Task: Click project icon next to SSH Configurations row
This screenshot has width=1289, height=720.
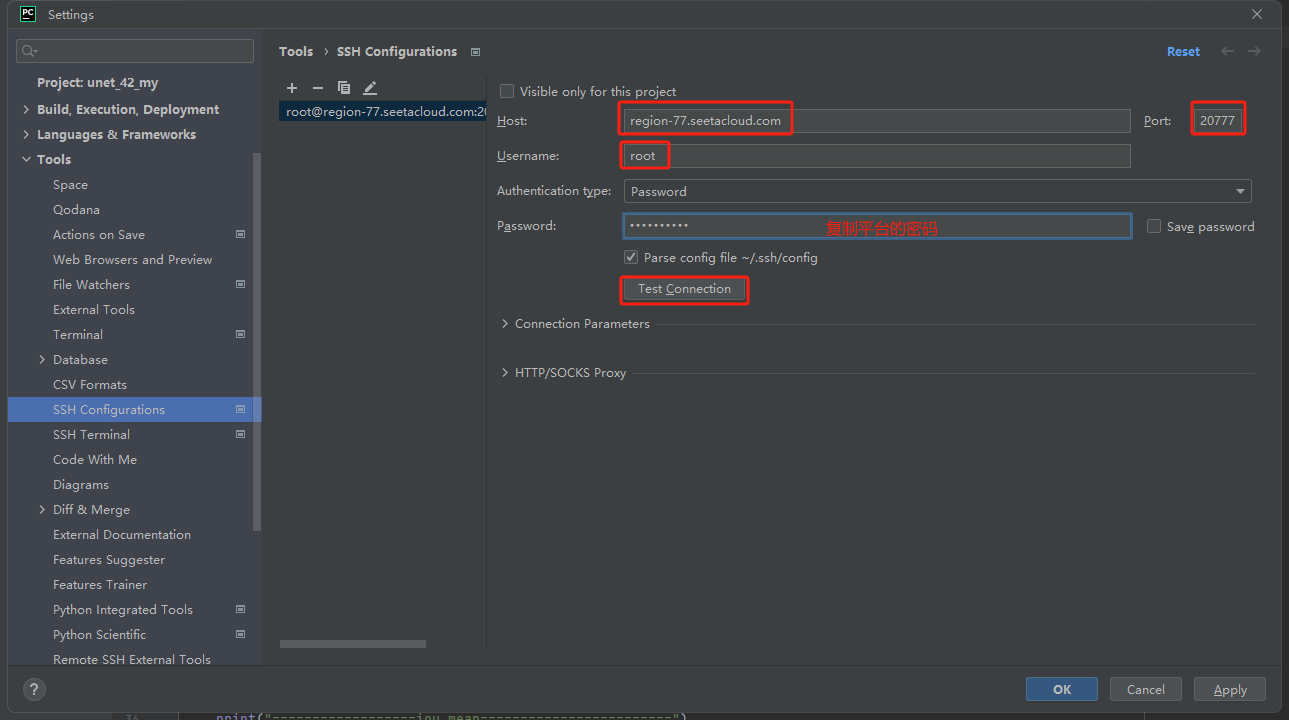Action: click(240, 409)
